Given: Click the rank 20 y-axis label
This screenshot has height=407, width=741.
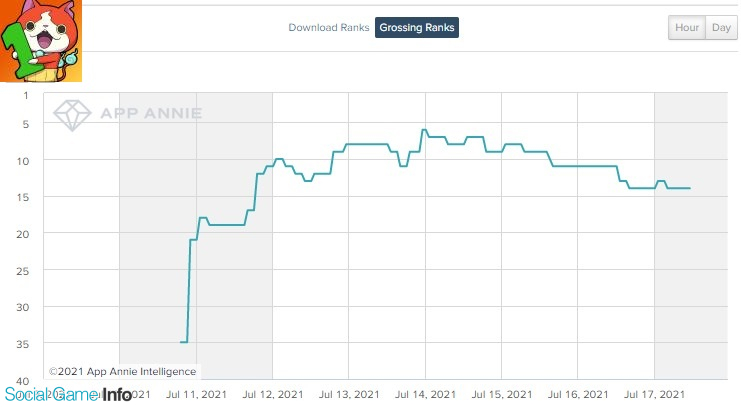Looking at the screenshot, I should 23,234.
